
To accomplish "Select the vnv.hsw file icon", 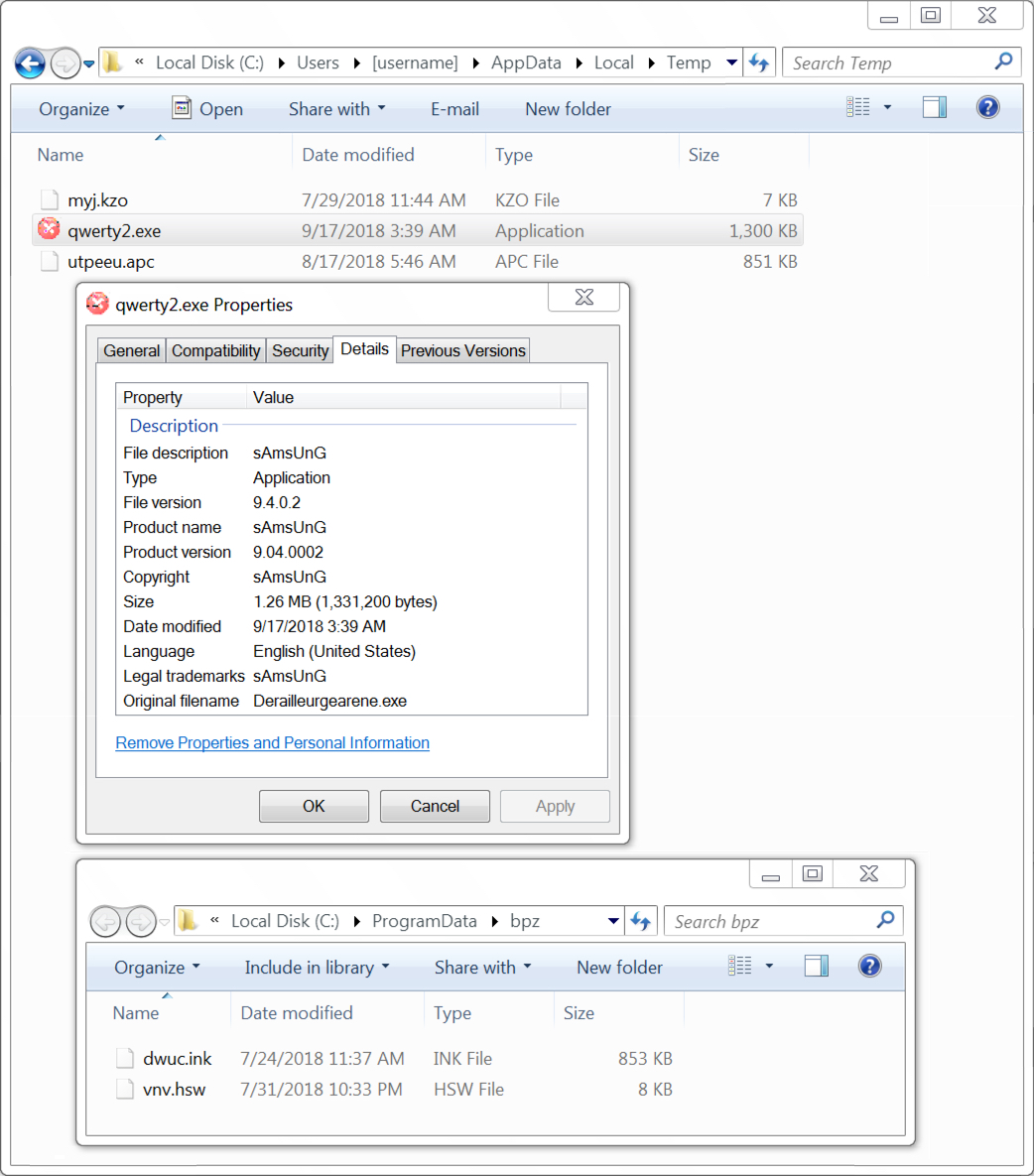I will pos(125,1089).
